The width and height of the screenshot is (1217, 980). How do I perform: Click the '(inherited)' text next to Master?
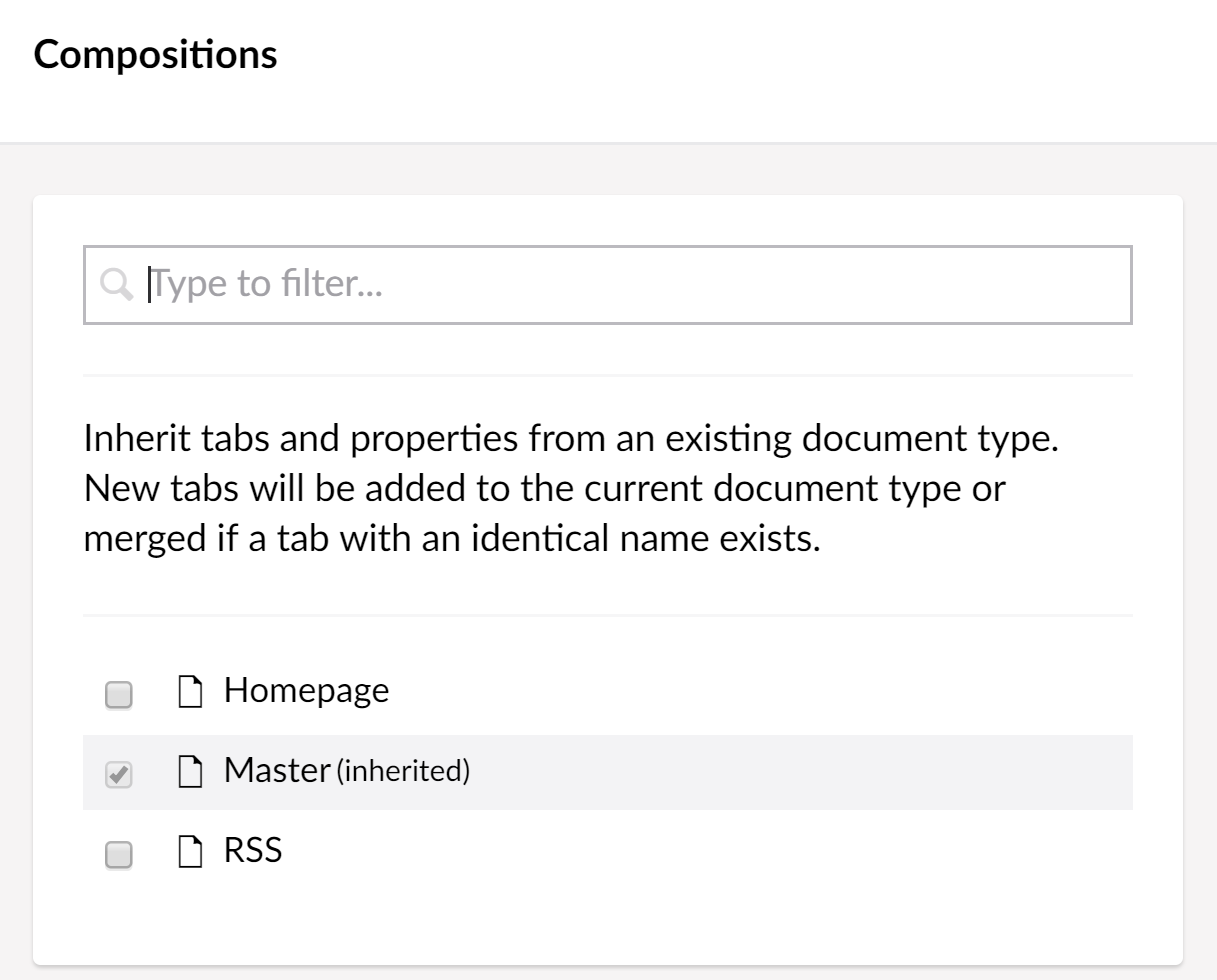click(403, 771)
